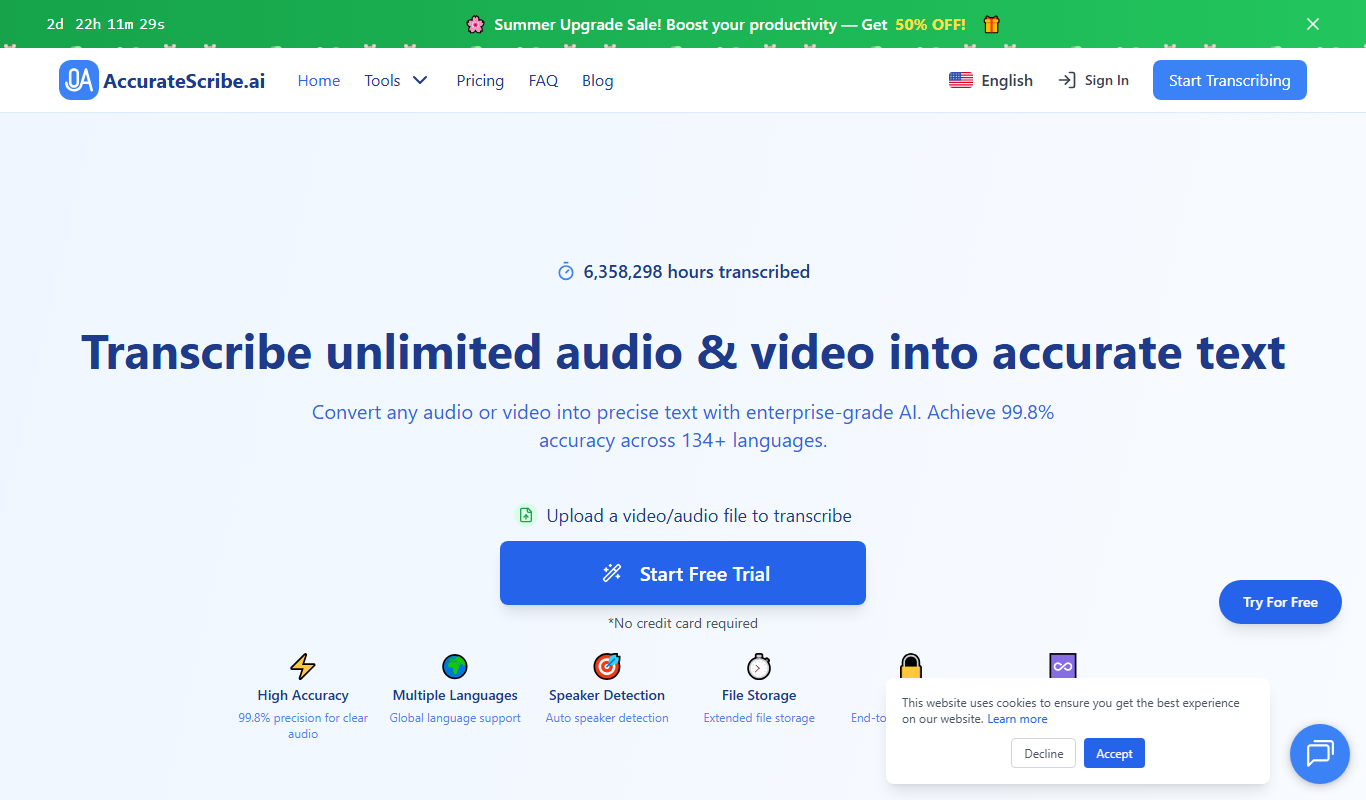This screenshot has width=1366, height=800.
Task: Click the Extended file storage description
Action: click(759, 718)
